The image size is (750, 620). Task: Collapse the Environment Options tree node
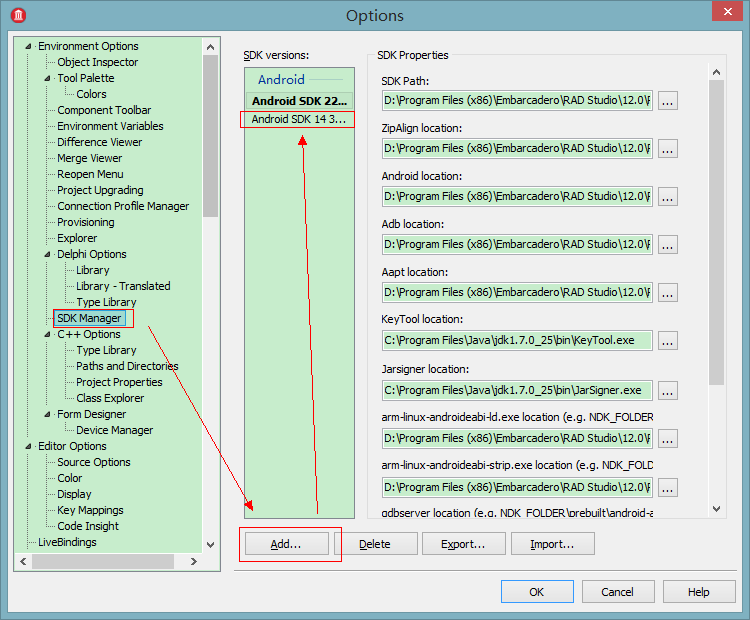(x=28, y=46)
